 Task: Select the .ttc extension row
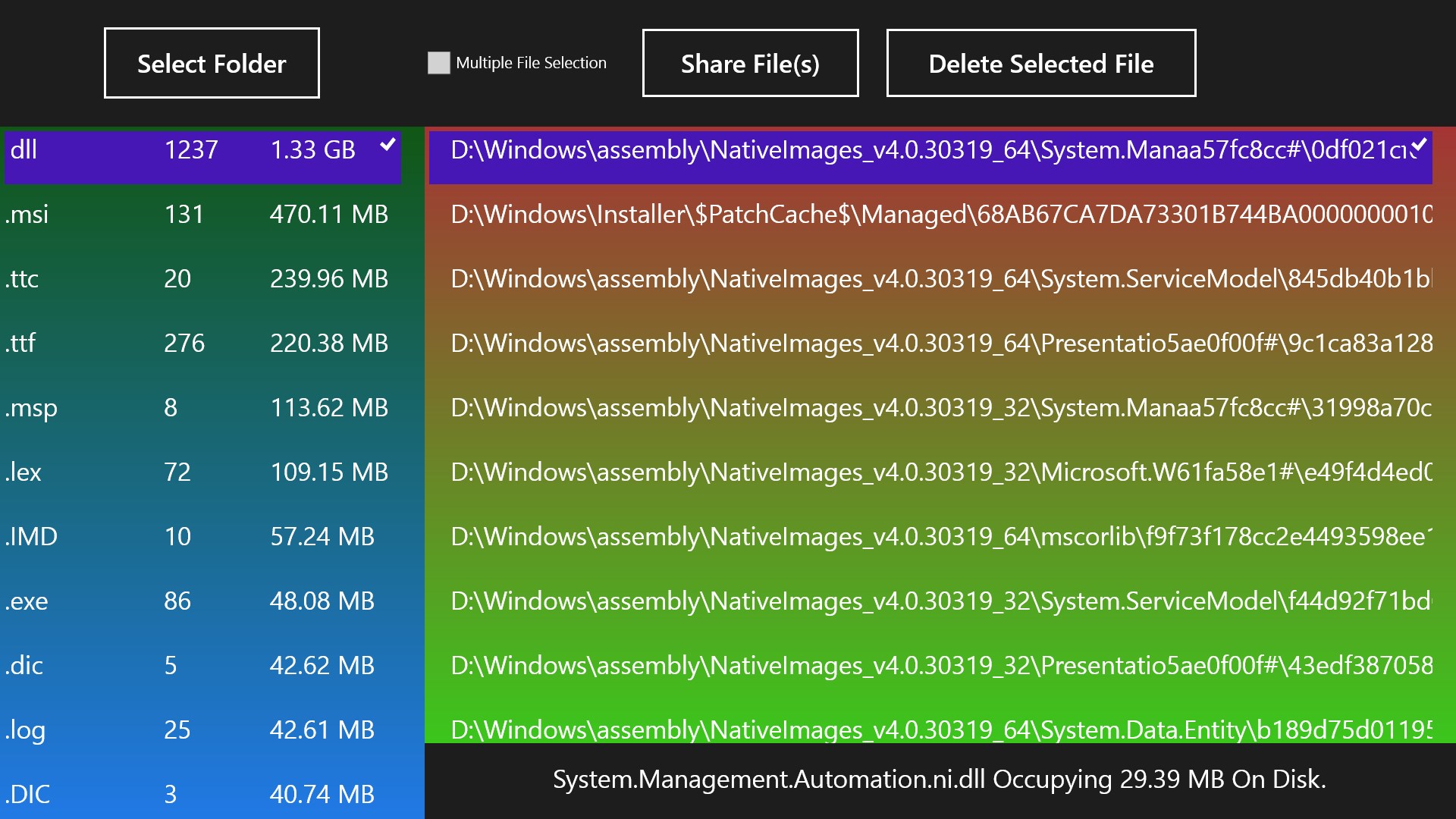201,279
